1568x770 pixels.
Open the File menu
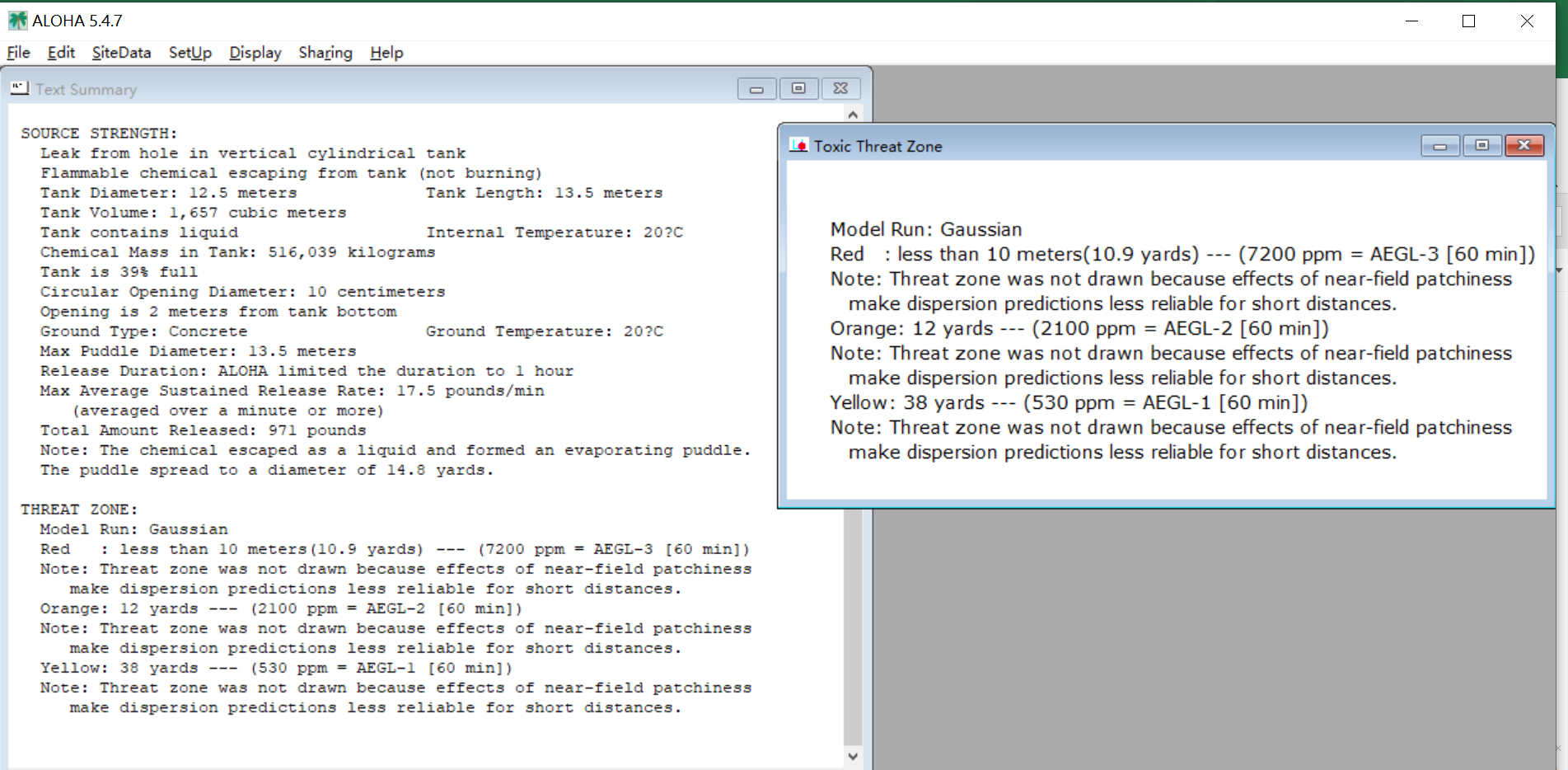(18, 53)
